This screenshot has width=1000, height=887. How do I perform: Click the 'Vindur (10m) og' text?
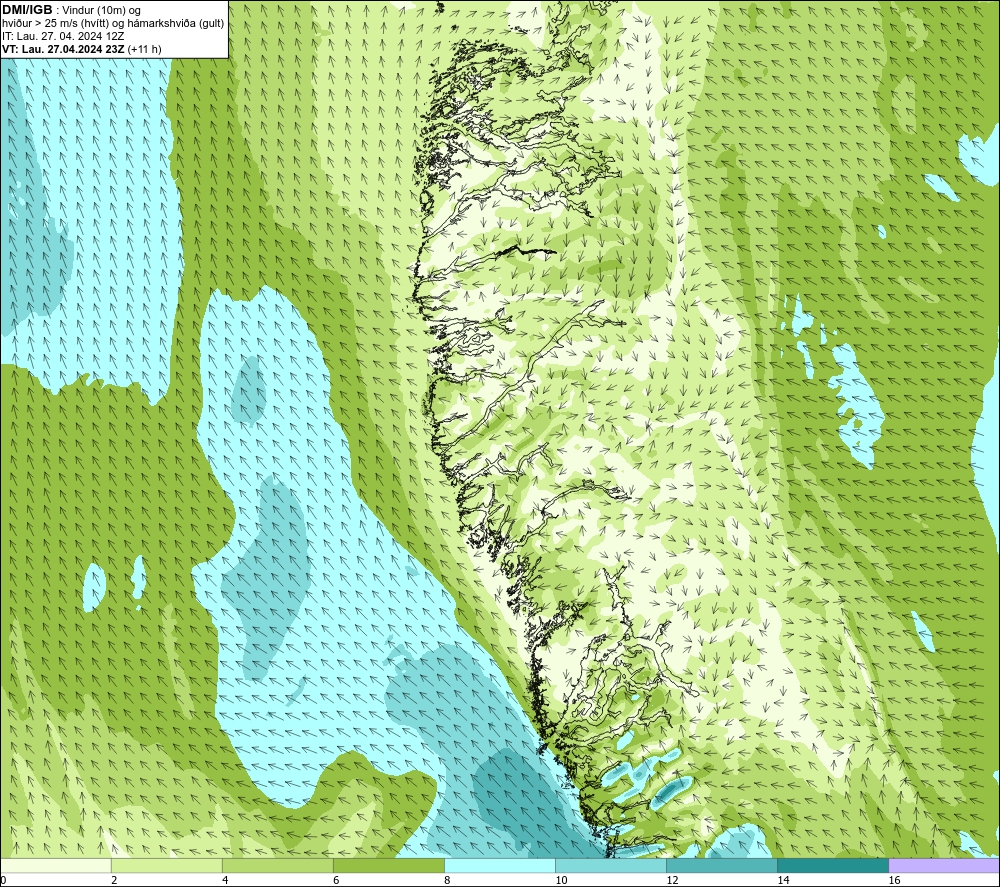click(102, 11)
